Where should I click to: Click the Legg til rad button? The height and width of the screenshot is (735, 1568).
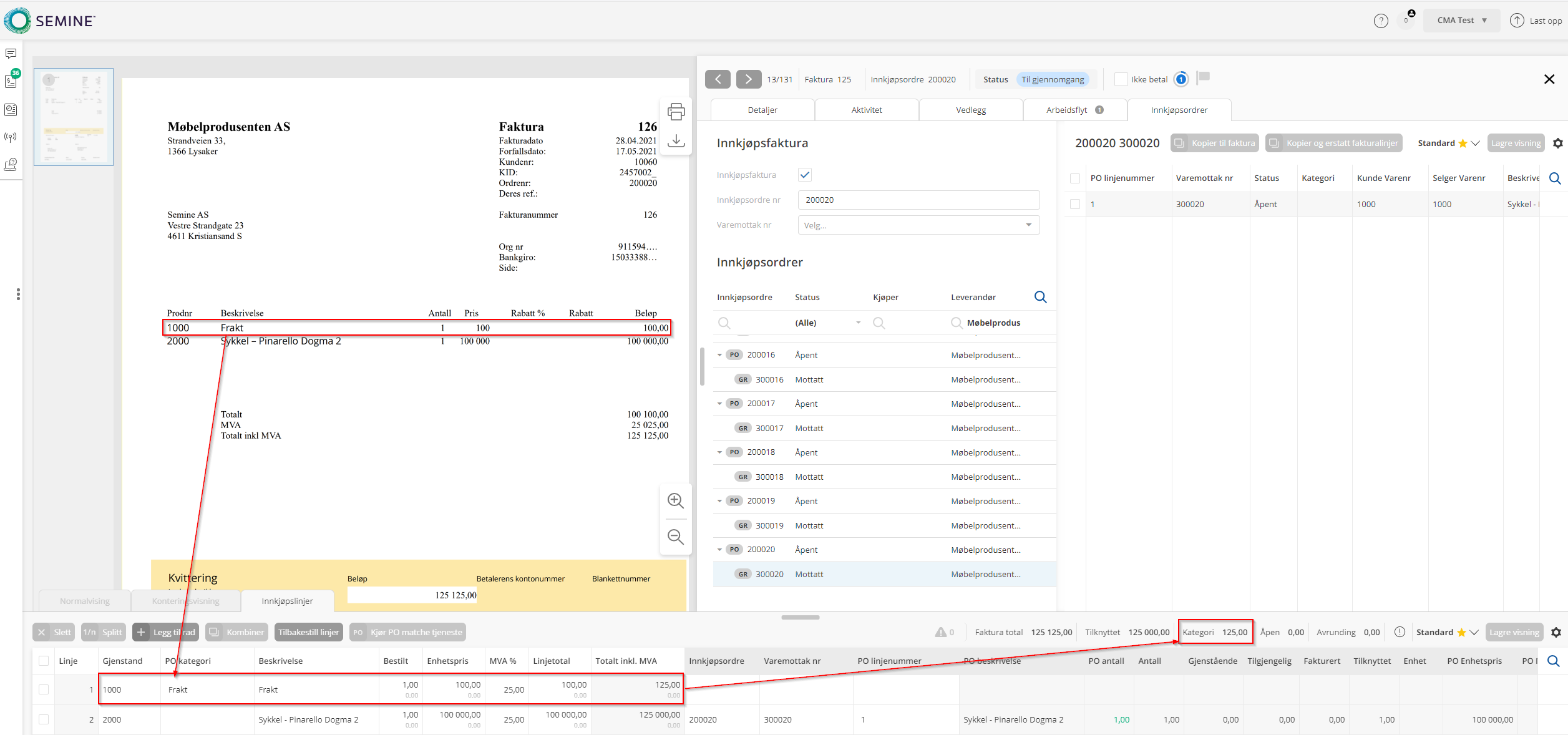(166, 632)
